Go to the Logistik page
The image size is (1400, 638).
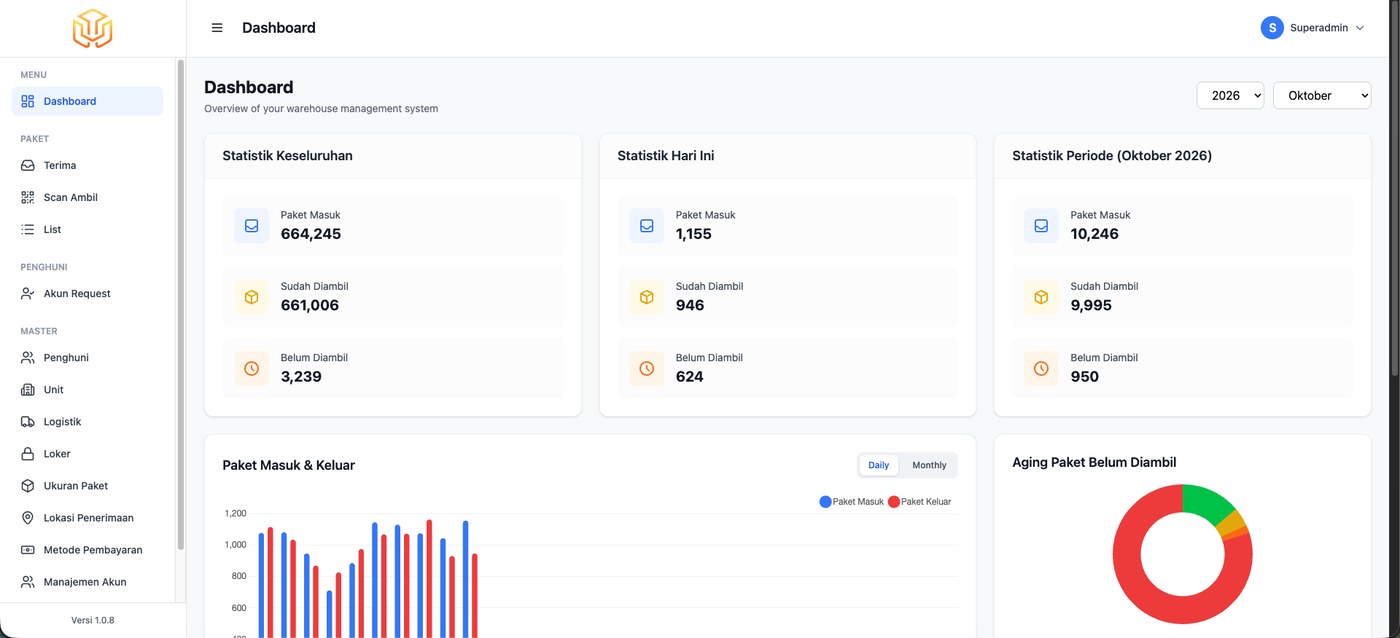(87, 421)
